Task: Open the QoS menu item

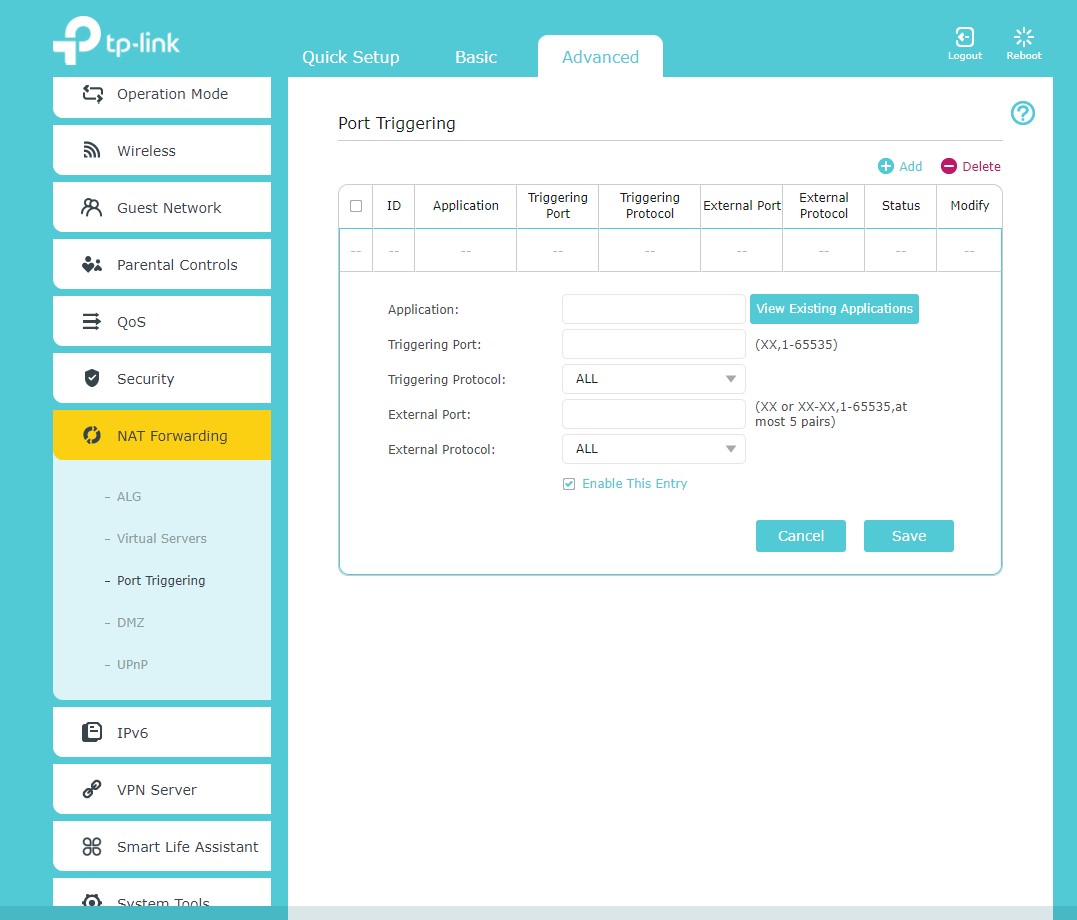Action: (x=161, y=321)
